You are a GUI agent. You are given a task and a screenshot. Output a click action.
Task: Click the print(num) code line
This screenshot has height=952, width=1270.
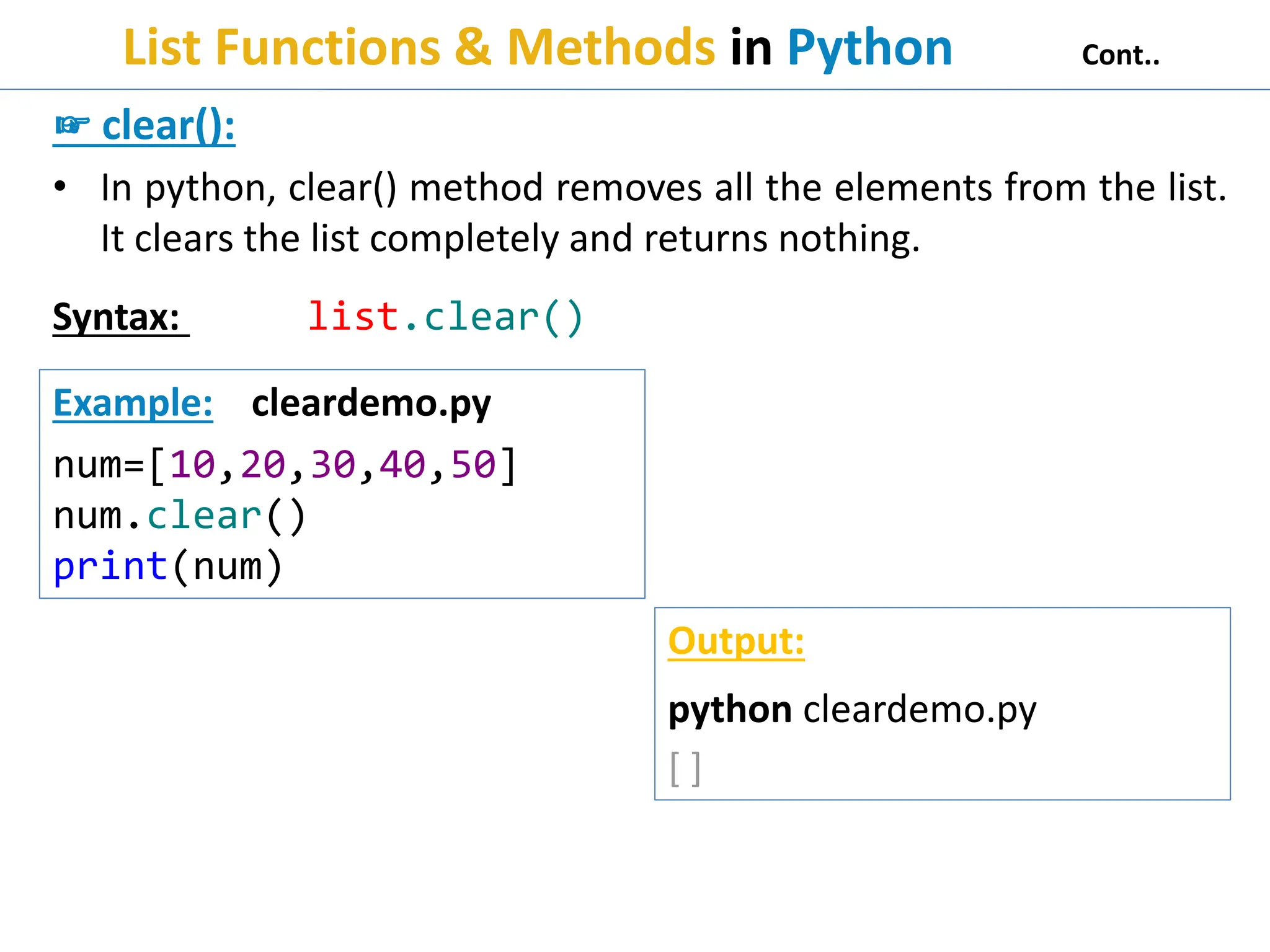point(168,566)
